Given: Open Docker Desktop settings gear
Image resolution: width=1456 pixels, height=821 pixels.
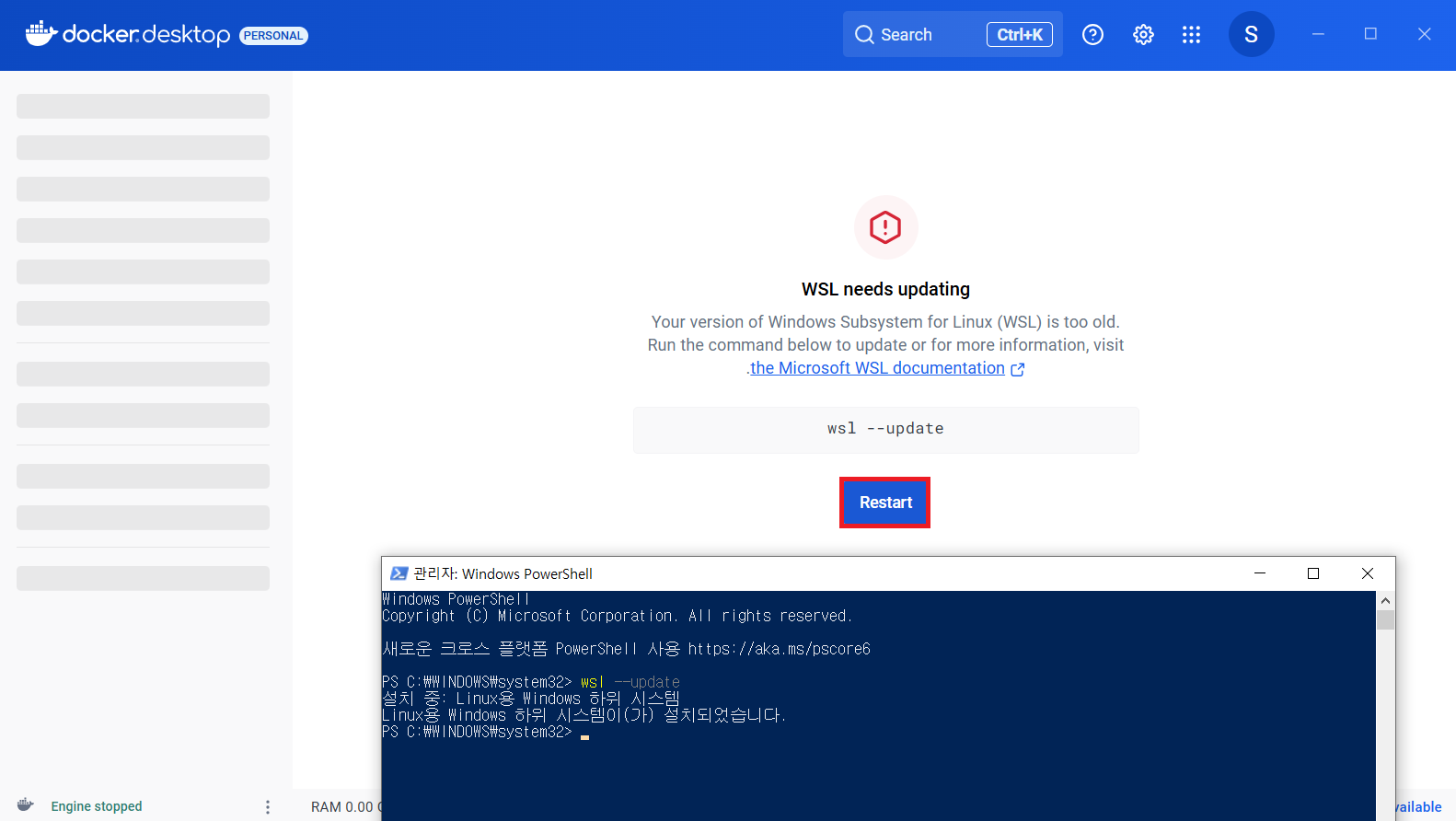Looking at the screenshot, I should pos(1143,34).
